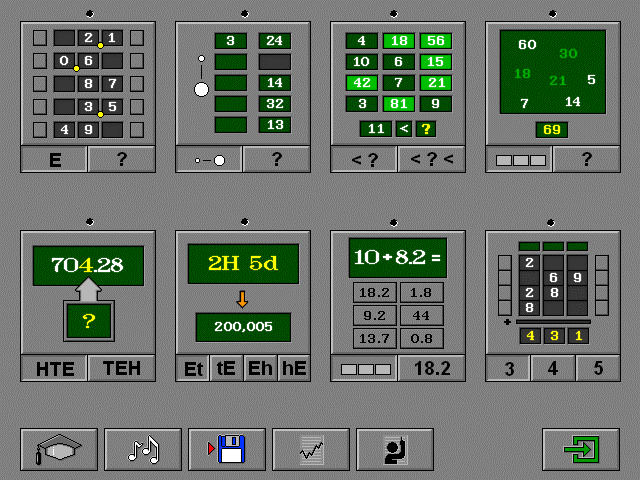Click the 0.8 answer tile
The height and width of the screenshot is (480, 640).
421,338
